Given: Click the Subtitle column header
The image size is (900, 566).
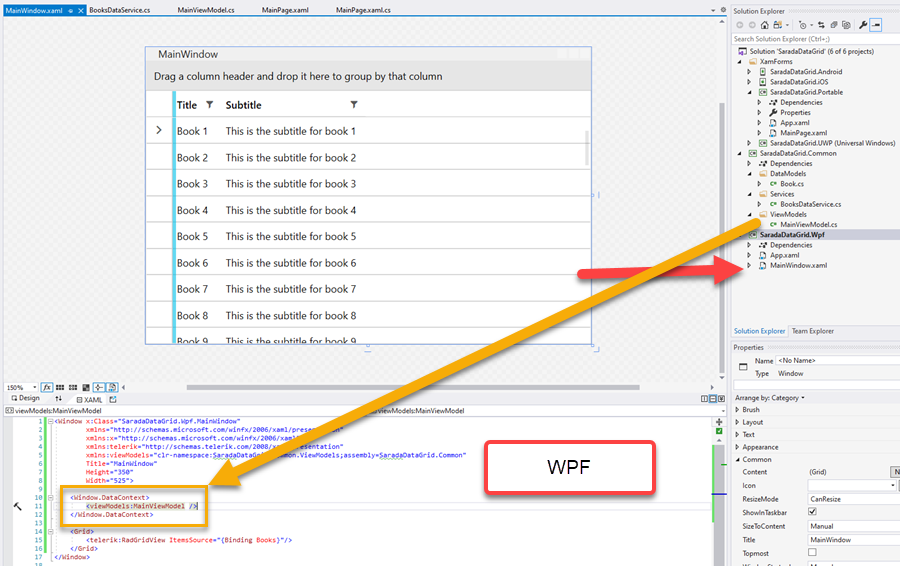Looking at the screenshot, I should [243, 105].
